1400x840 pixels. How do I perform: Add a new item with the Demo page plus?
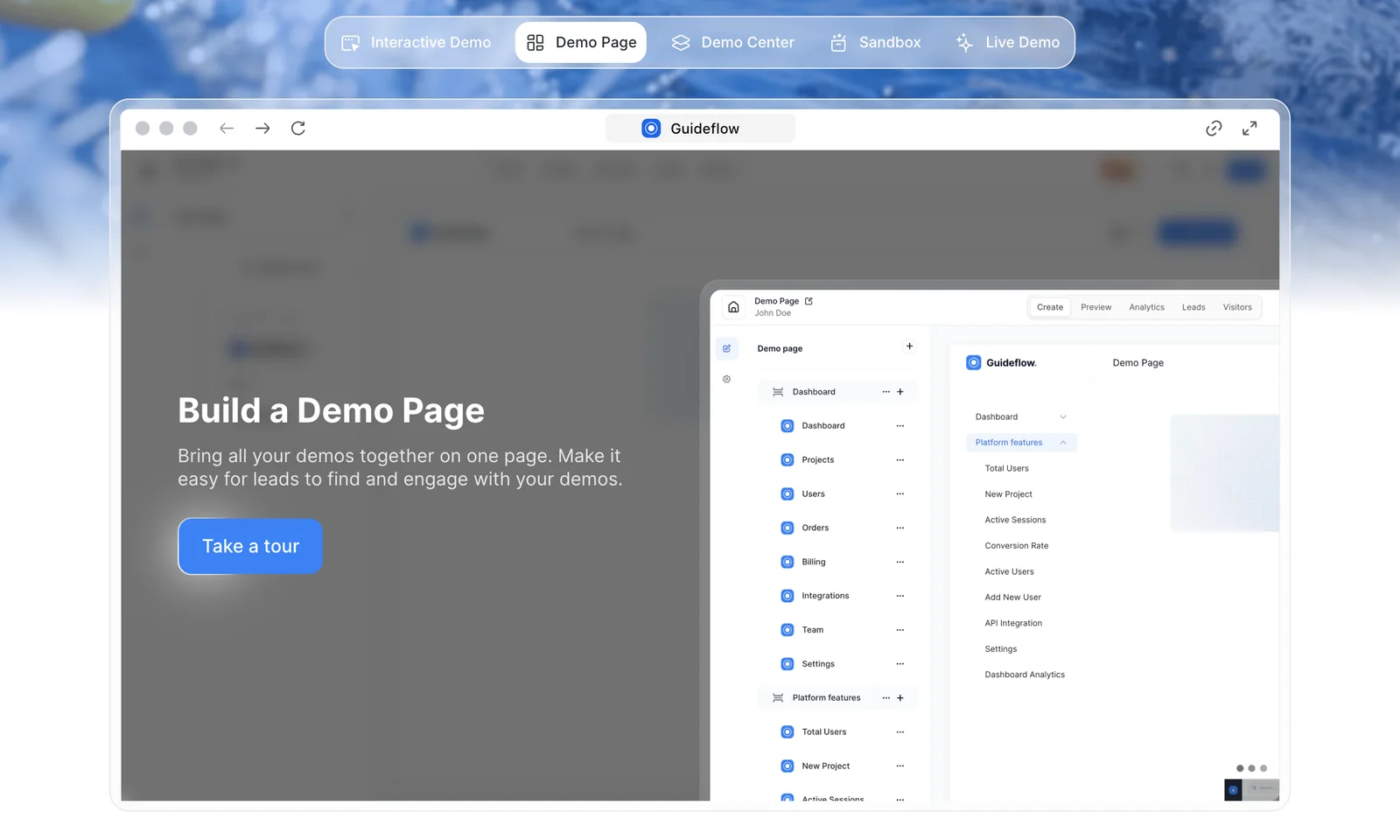click(909, 346)
